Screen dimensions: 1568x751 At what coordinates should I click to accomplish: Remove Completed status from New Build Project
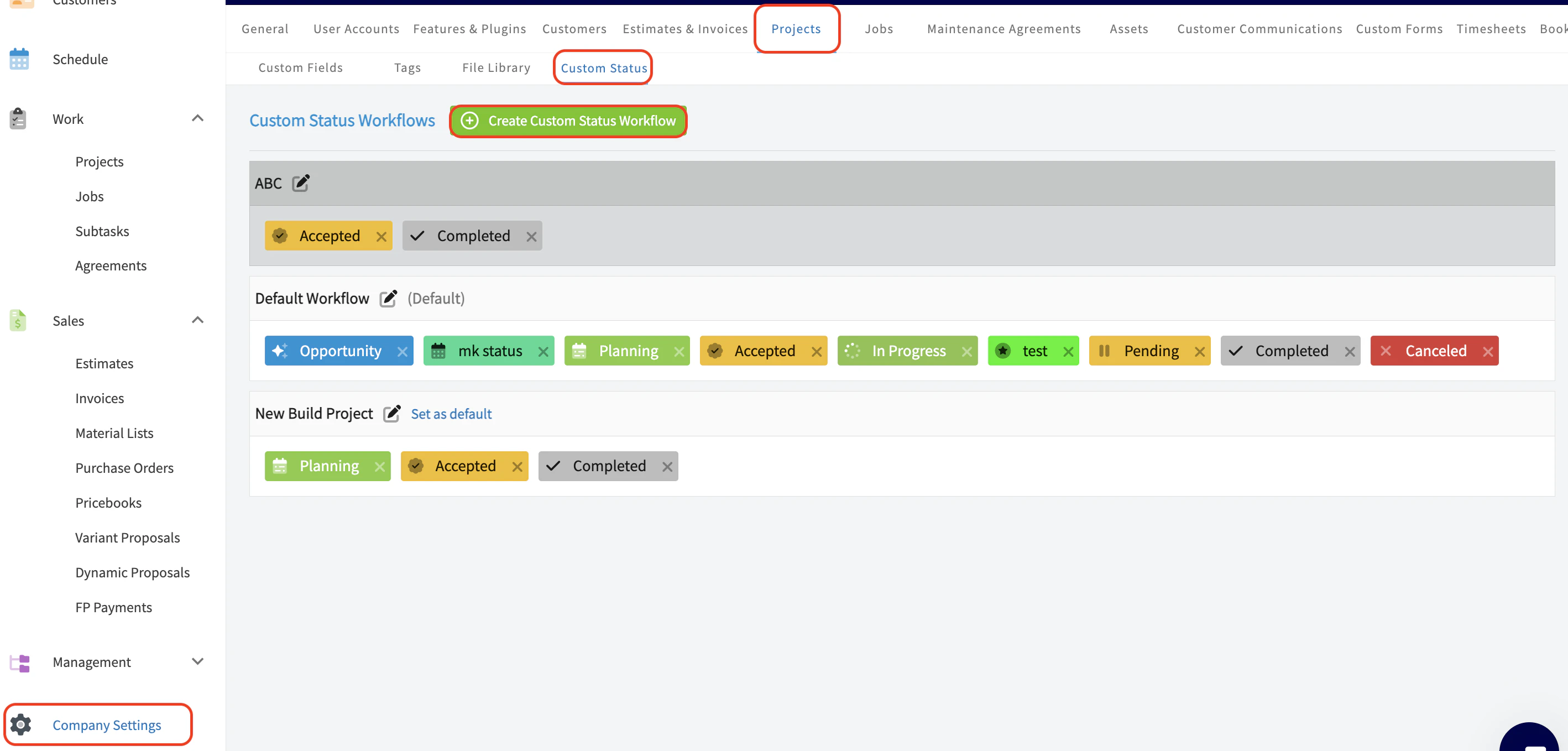click(x=667, y=466)
